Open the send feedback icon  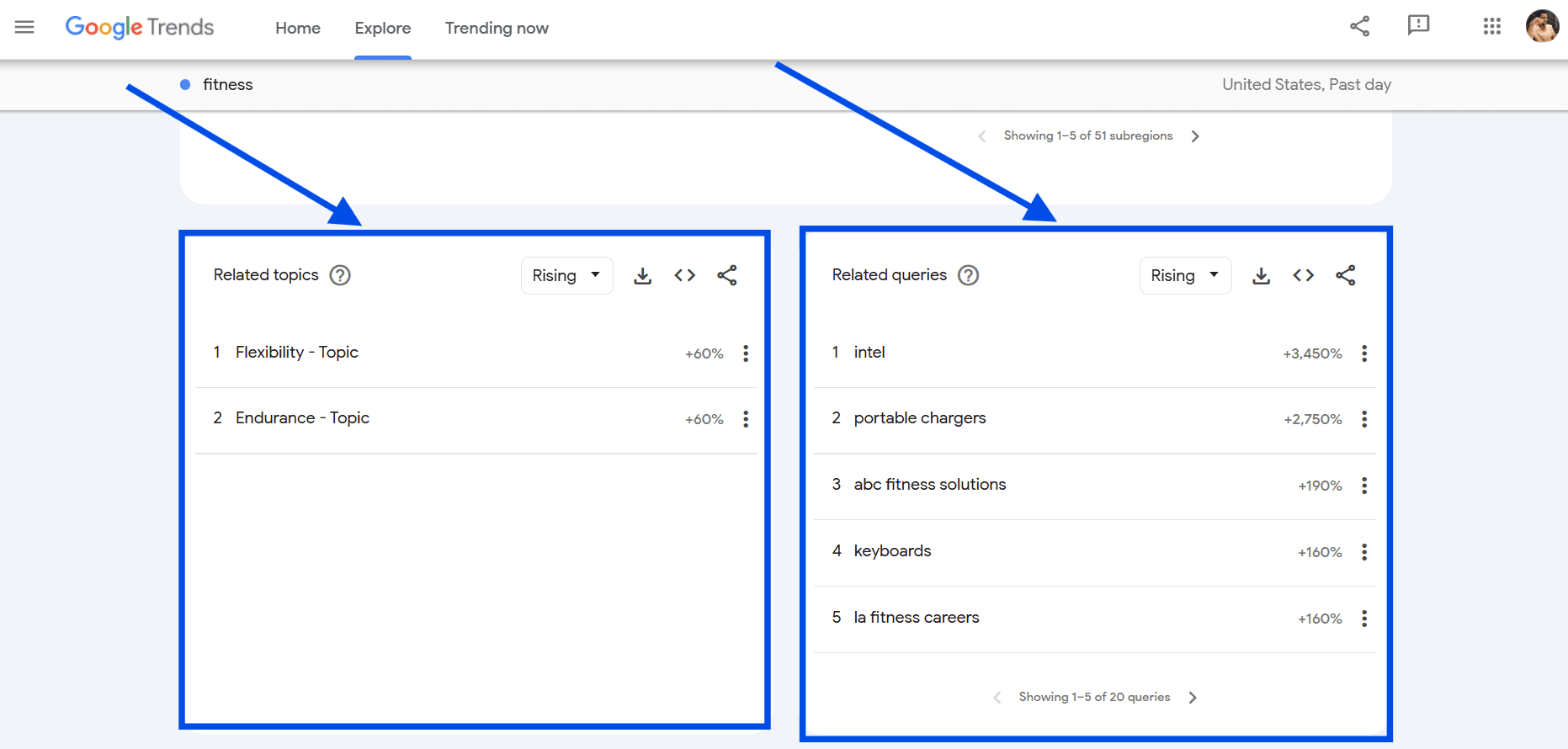coord(1419,26)
